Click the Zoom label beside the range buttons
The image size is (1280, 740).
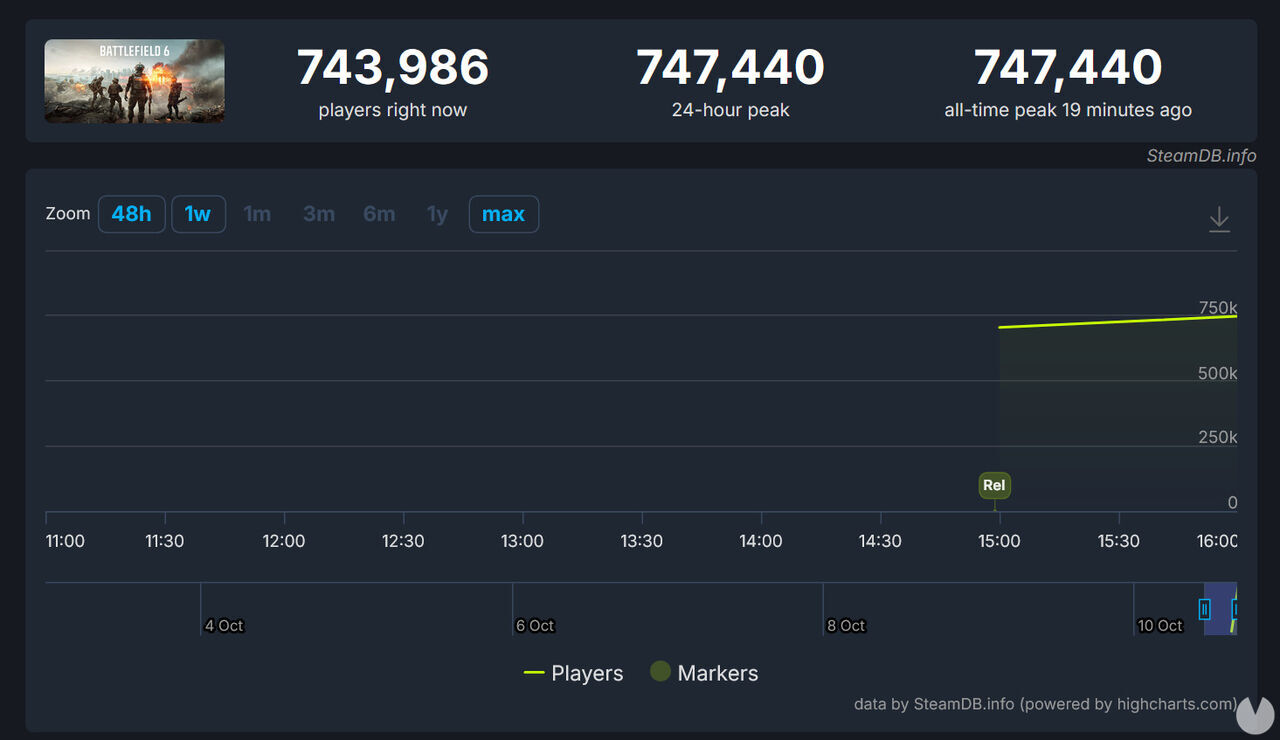68,214
